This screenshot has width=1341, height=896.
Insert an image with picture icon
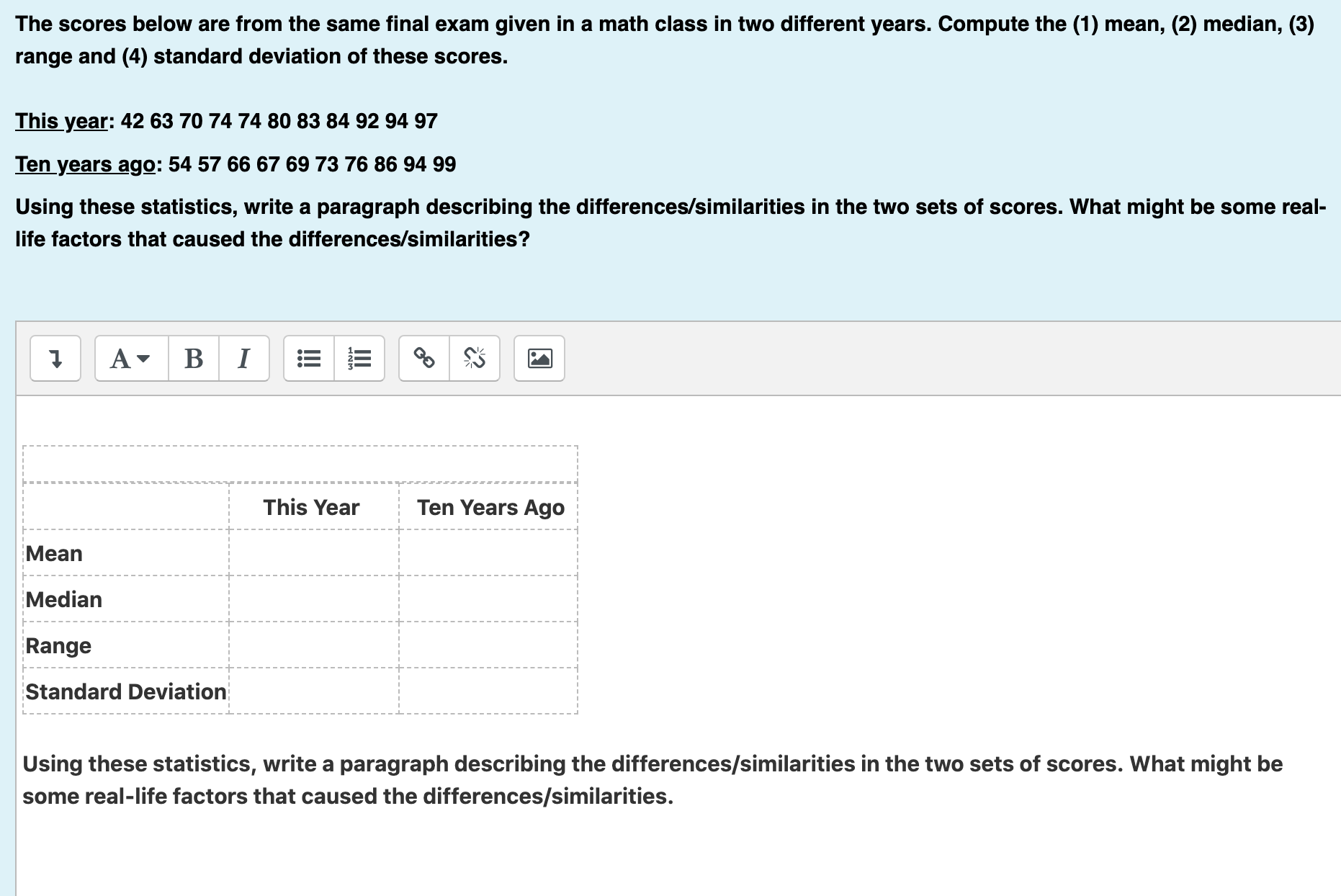coord(539,358)
